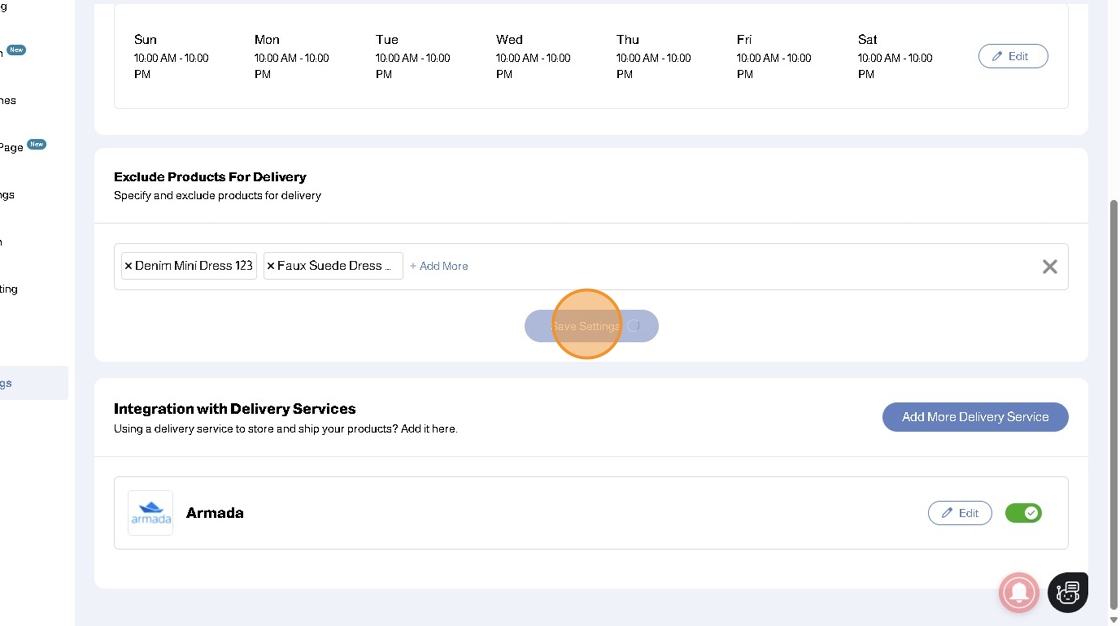Click the page's vertical scrollbar thumb
This screenshot has height=626, width=1120.
pos(1113,400)
